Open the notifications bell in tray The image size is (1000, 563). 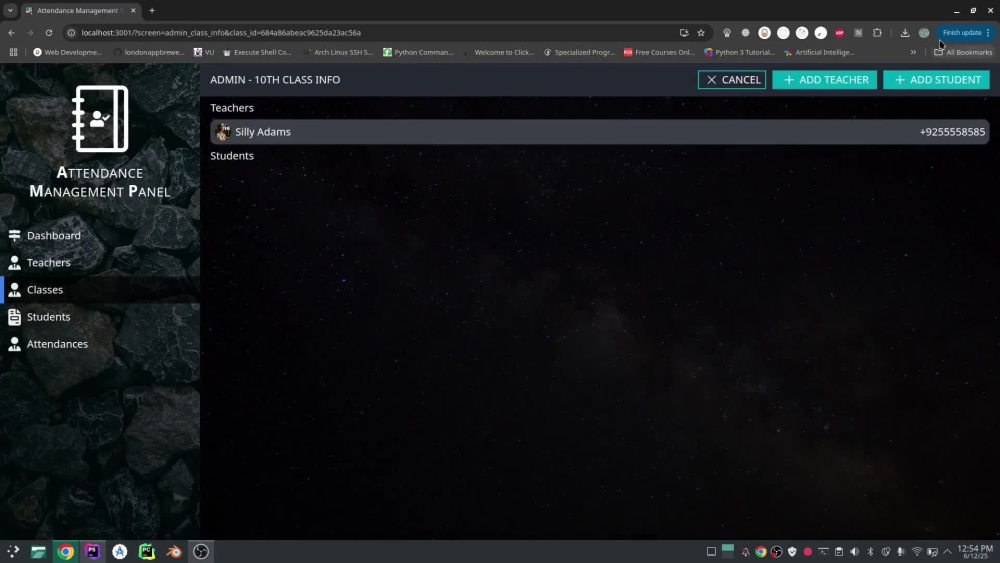(x=745, y=552)
